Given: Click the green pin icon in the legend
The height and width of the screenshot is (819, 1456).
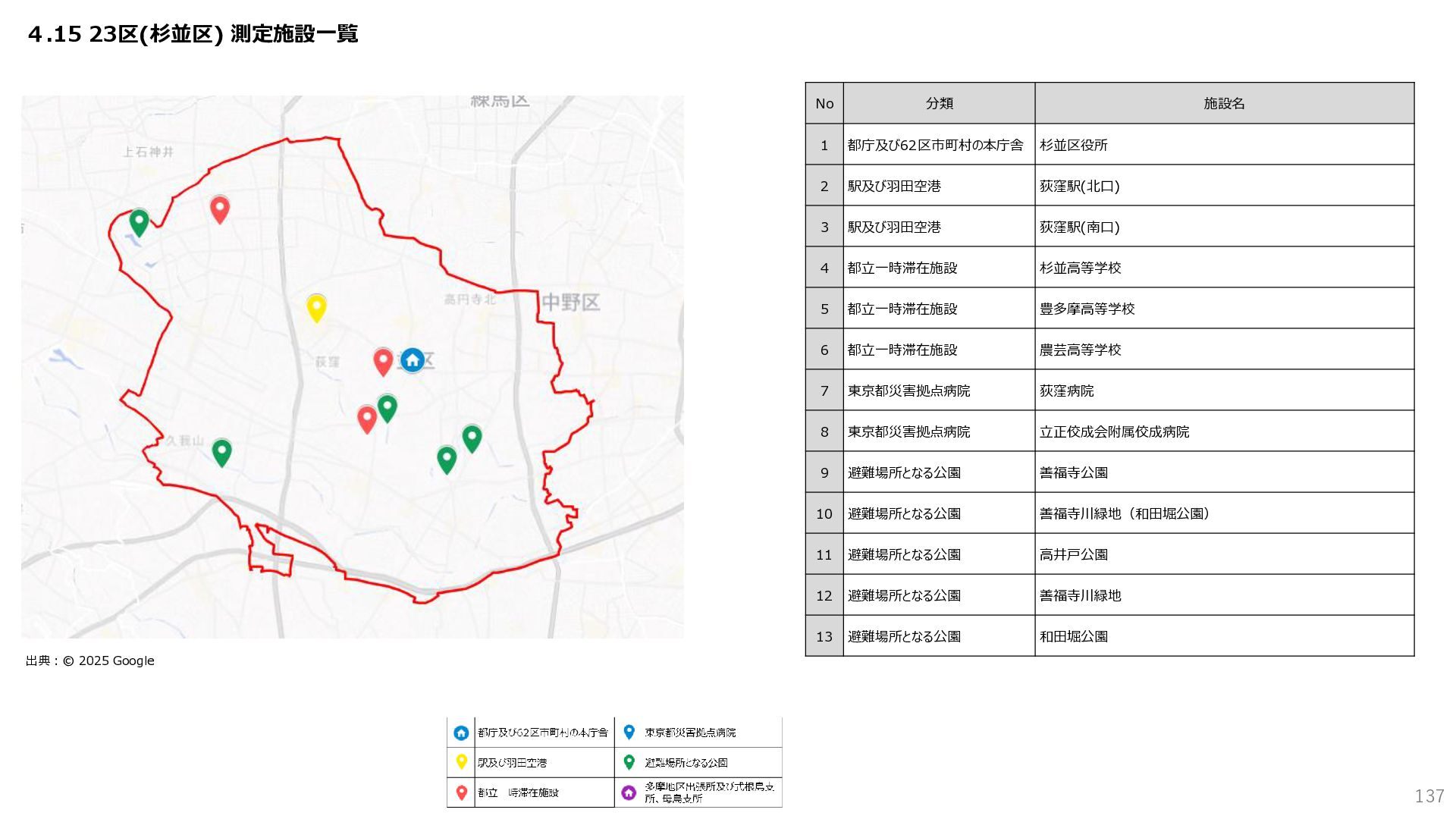Looking at the screenshot, I should tap(629, 762).
